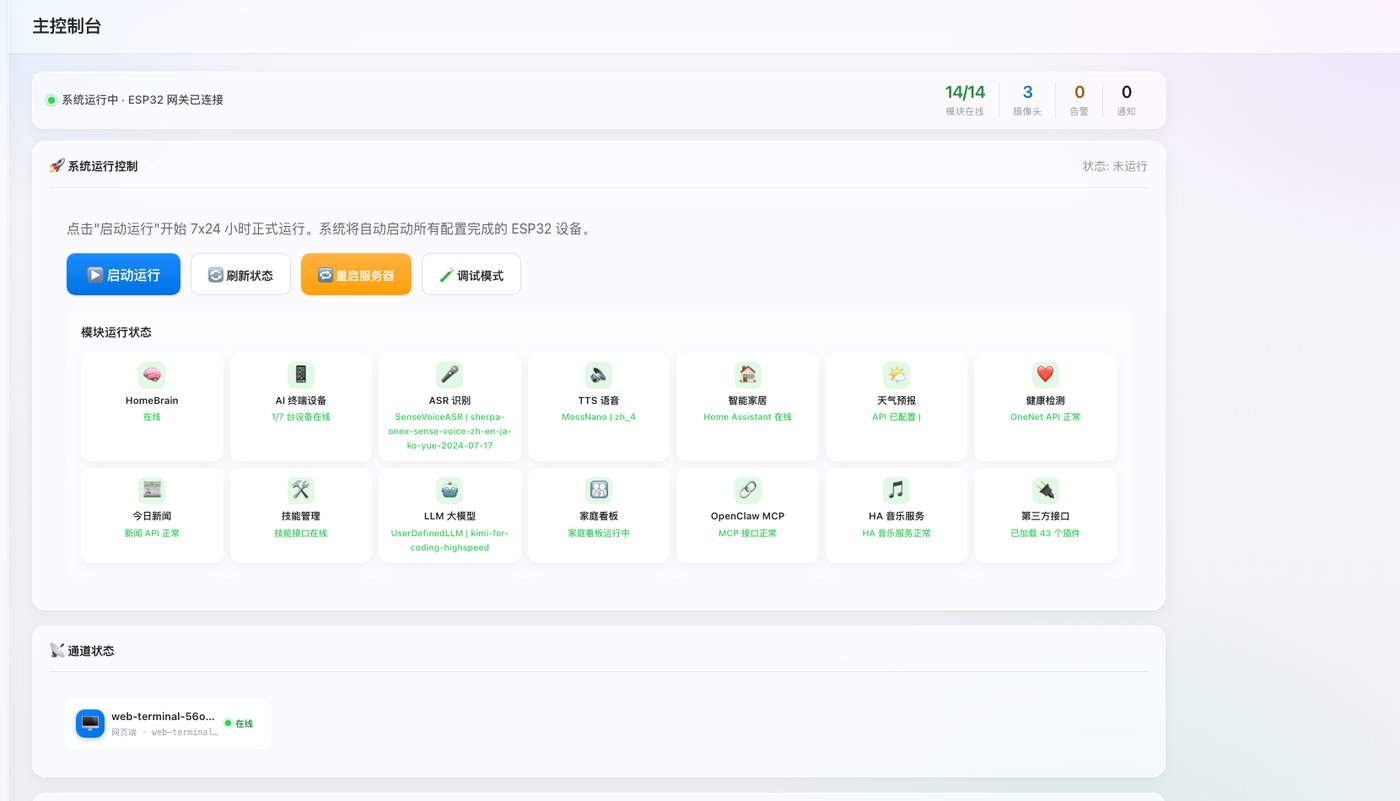Click the Home Assistant 在线 status text
Screen dimensions: 1400x801
747,417
